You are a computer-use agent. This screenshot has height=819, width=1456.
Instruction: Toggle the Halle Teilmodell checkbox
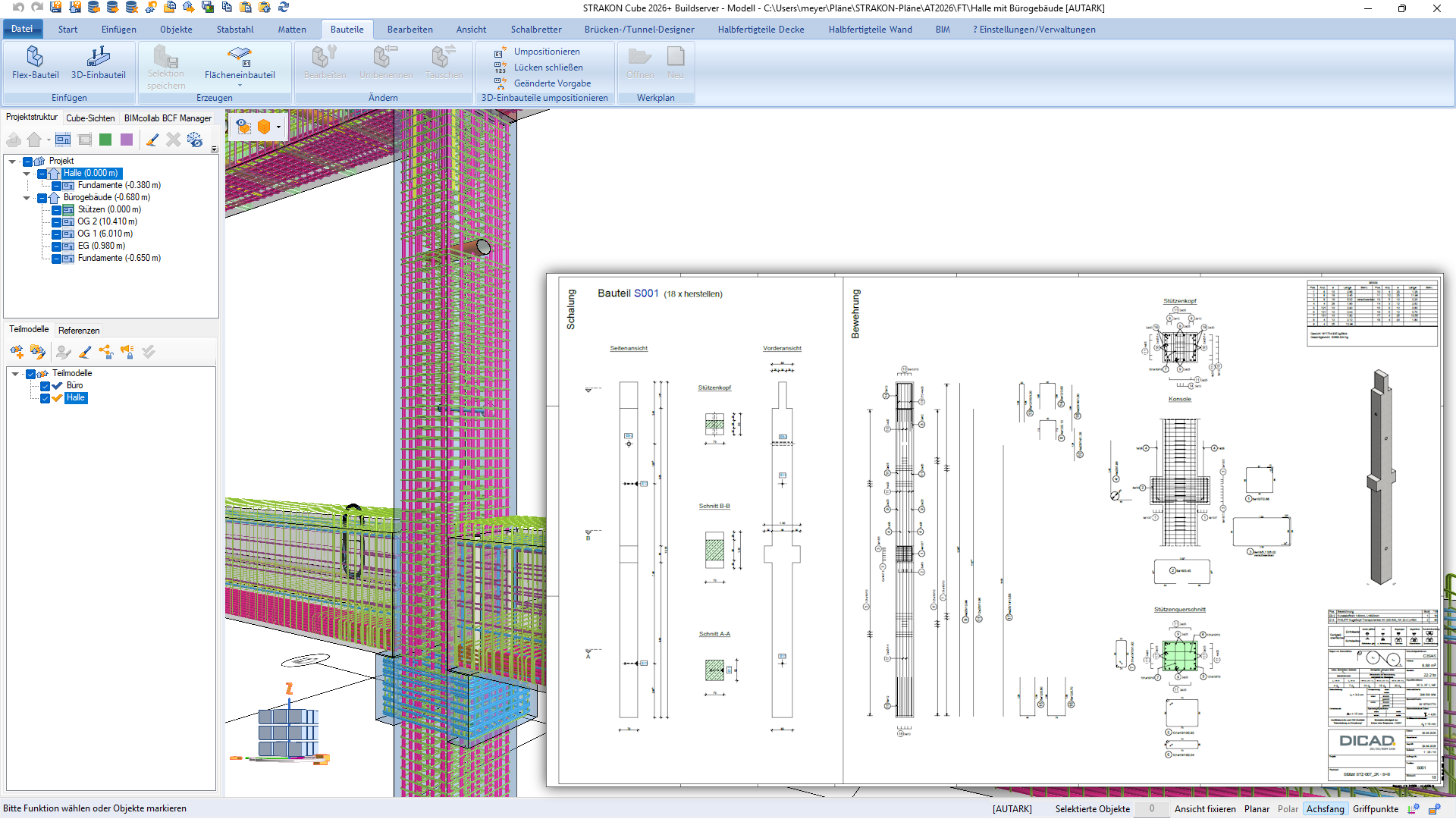[45, 398]
